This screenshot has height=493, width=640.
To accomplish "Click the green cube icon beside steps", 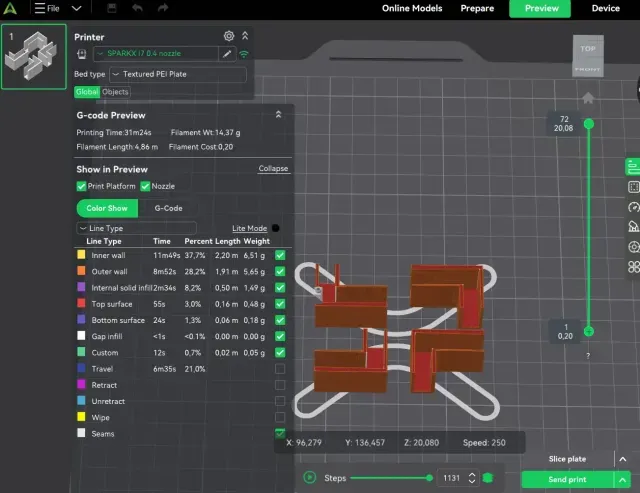I will click(x=488, y=478).
